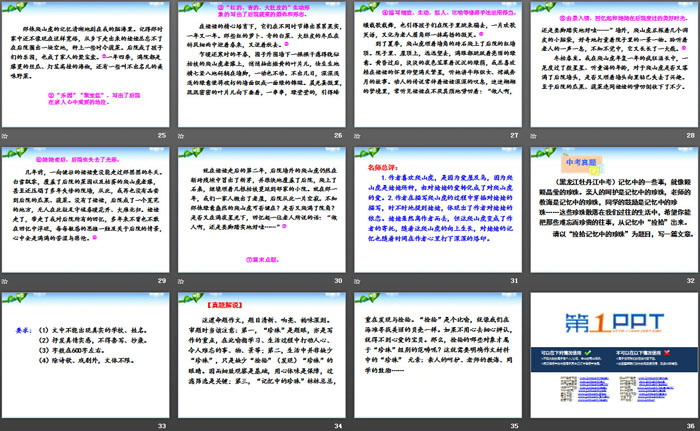Viewport: 700px width, 431px height.
Task: Select slide 25 thumbnail with the 乐园 annotation
Action: (x=85, y=64)
